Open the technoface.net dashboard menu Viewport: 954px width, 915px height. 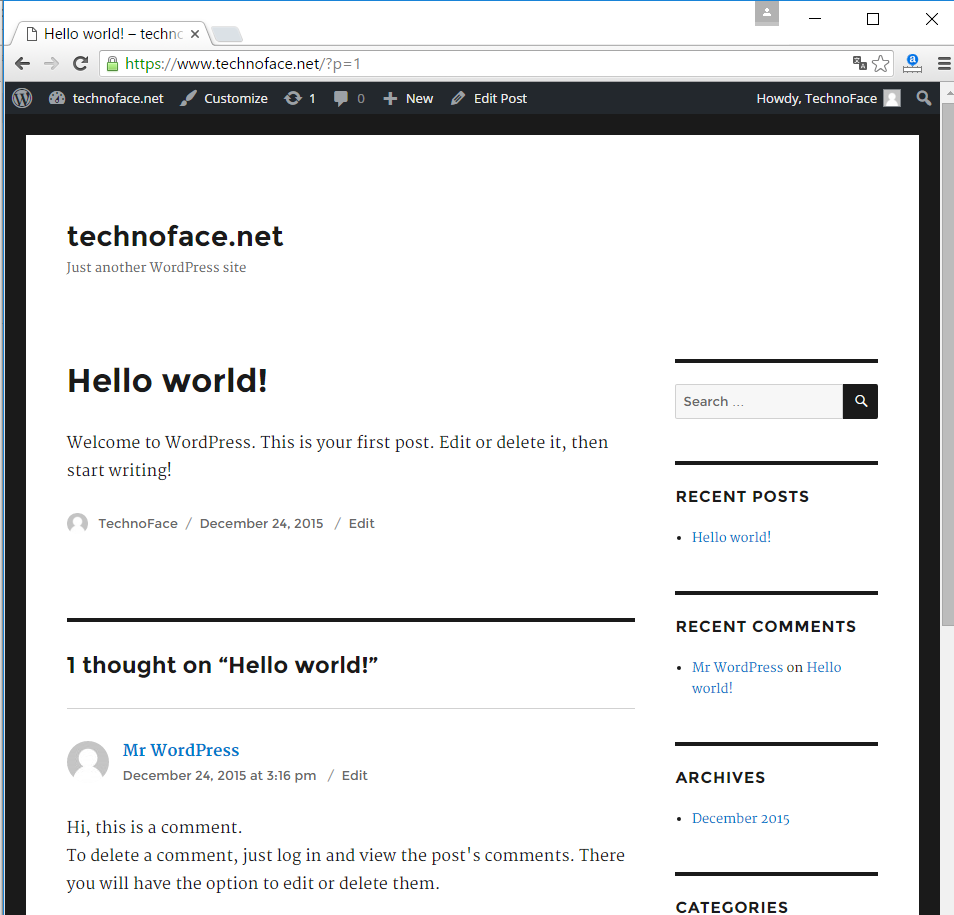tap(107, 98)
